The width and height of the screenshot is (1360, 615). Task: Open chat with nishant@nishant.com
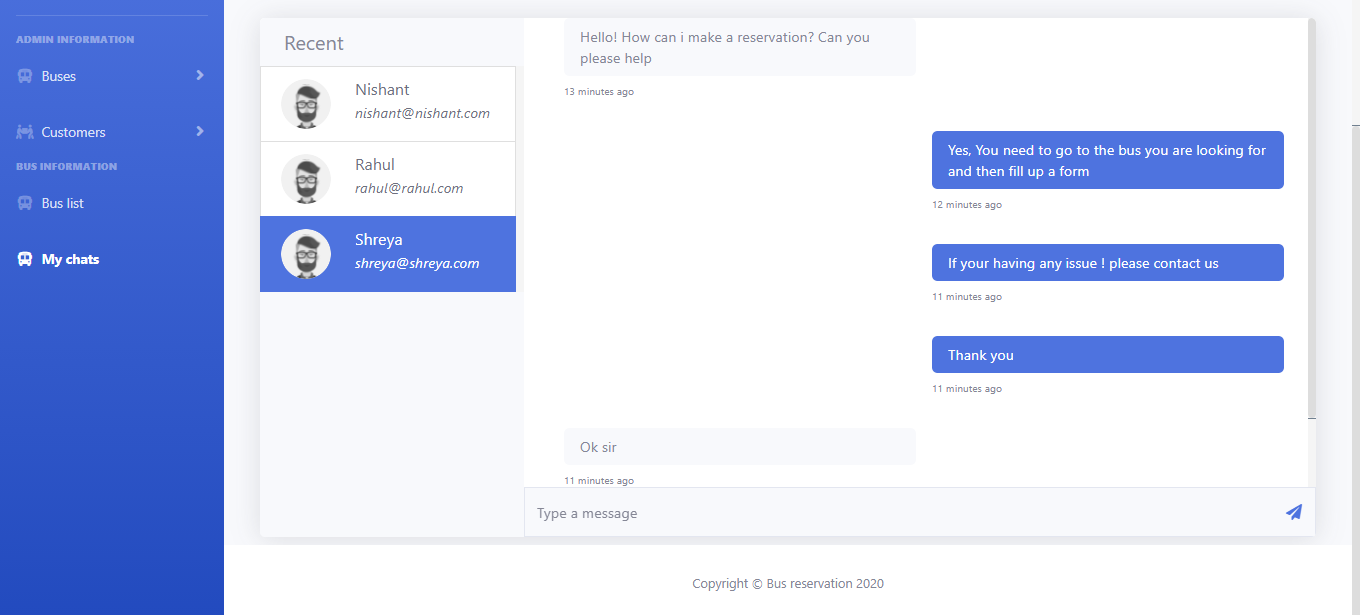(422, 113)
